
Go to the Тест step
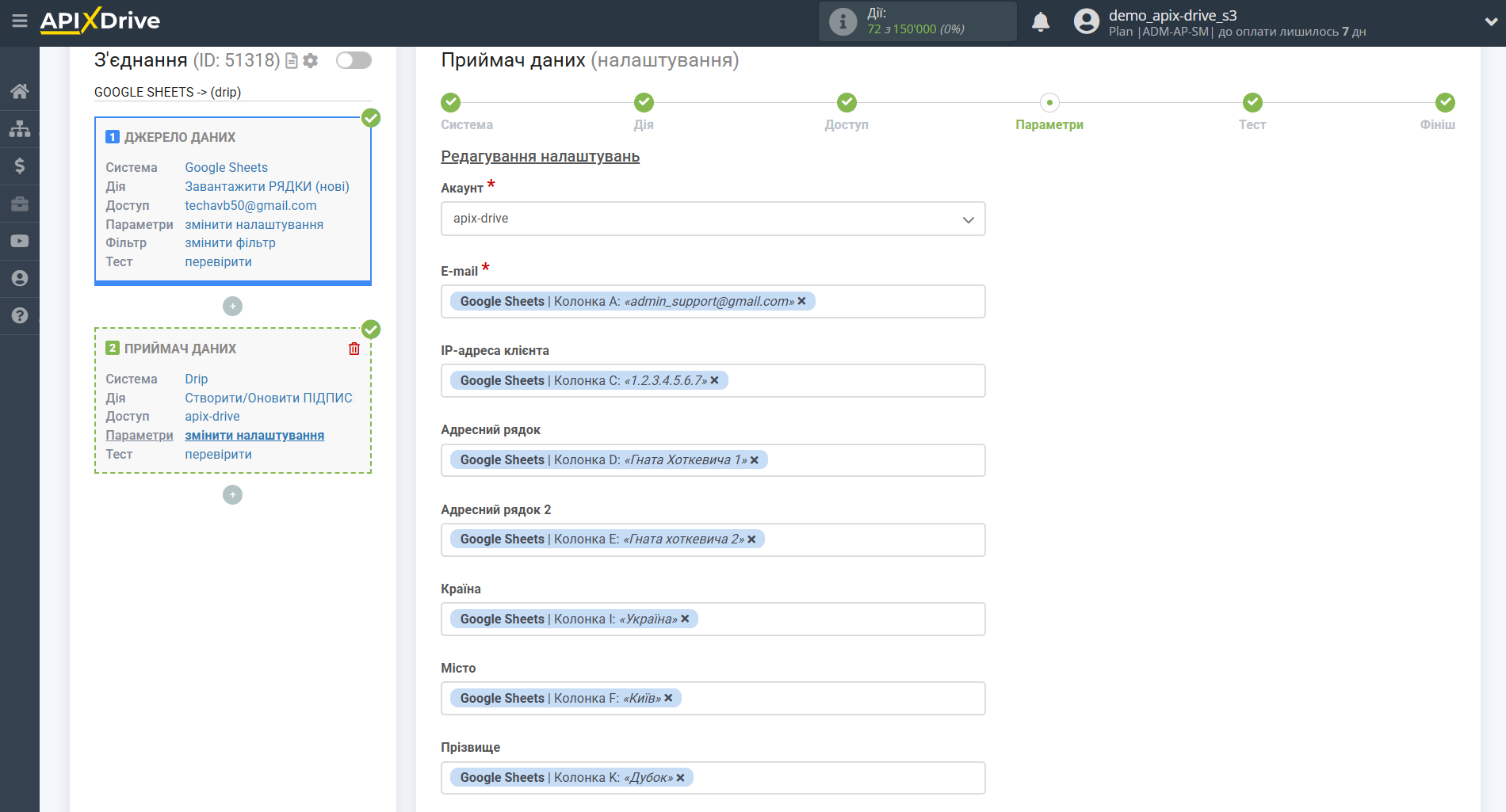coord(1252,102)
